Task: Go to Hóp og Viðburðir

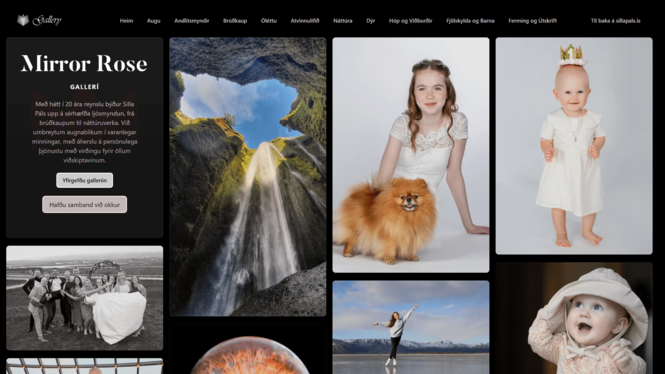Action: (x=411, y=21)
